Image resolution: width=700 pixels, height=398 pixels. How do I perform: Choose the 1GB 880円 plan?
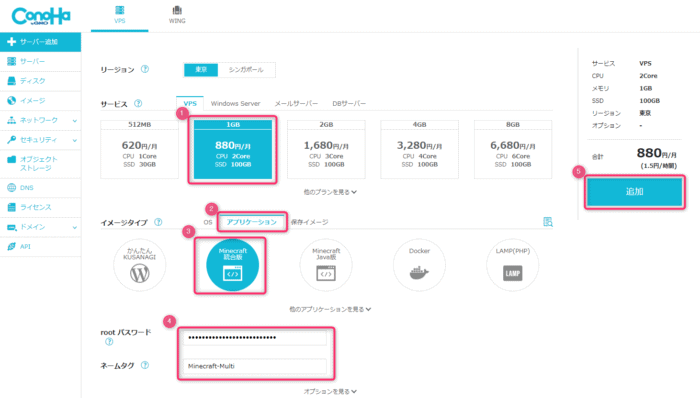pyautogui.click(x=233, y=149)
